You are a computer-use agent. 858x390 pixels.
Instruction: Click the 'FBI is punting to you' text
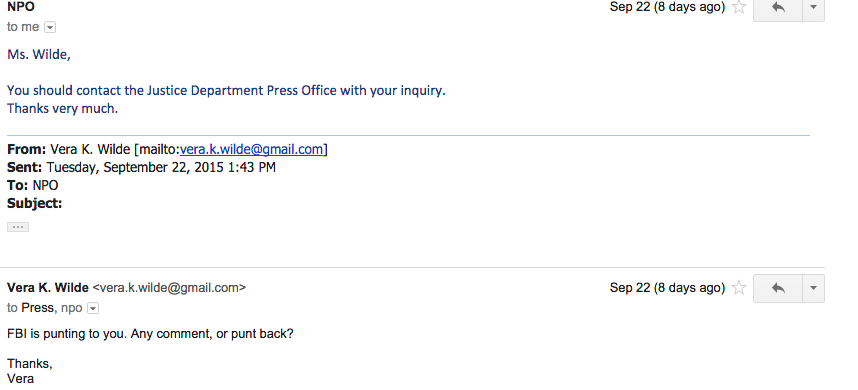point(150,334)
